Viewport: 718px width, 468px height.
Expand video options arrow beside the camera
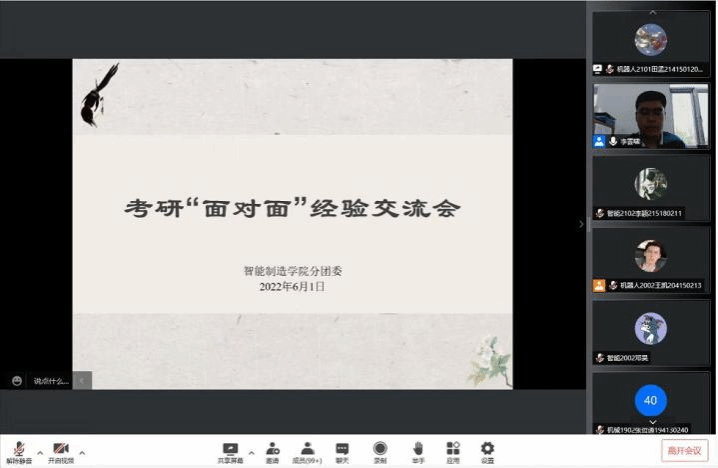[82, 451]
